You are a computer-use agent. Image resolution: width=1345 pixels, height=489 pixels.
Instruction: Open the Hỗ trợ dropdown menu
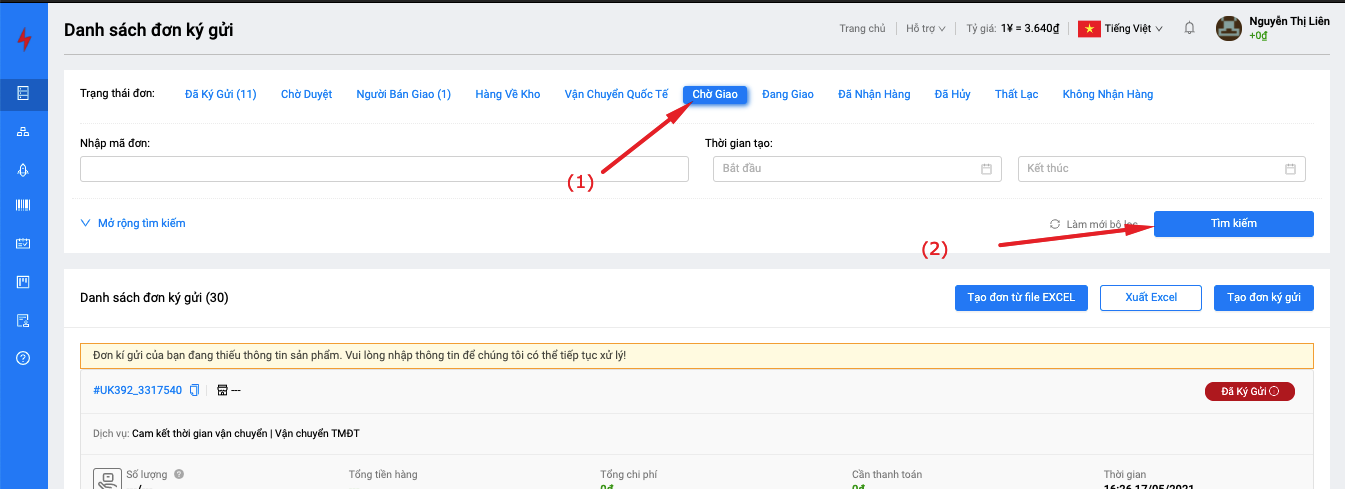pyautogui.click(x=926, y=28)
